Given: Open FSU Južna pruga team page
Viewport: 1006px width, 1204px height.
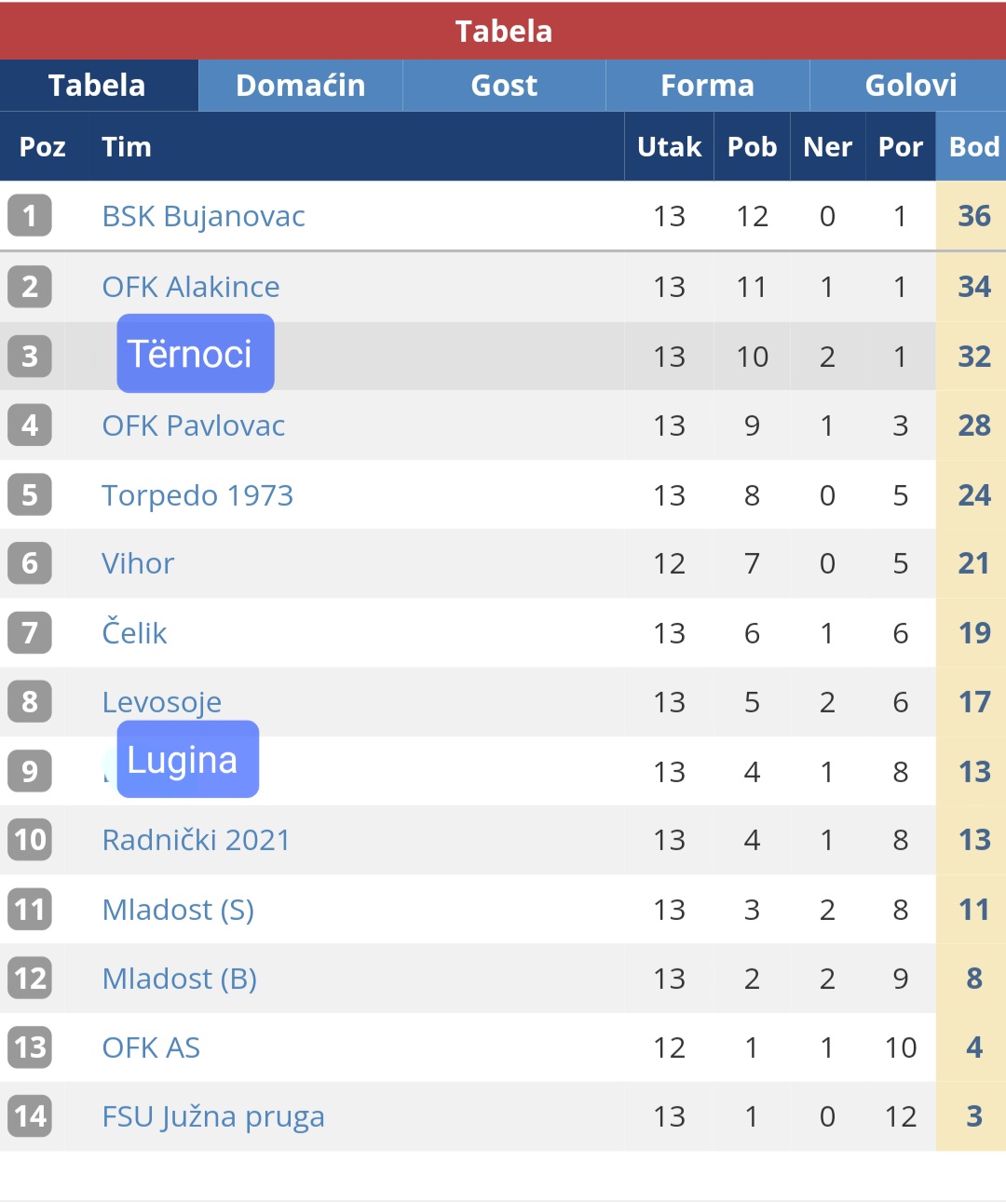Looking at the screenshot, I should pos(213,1116).
